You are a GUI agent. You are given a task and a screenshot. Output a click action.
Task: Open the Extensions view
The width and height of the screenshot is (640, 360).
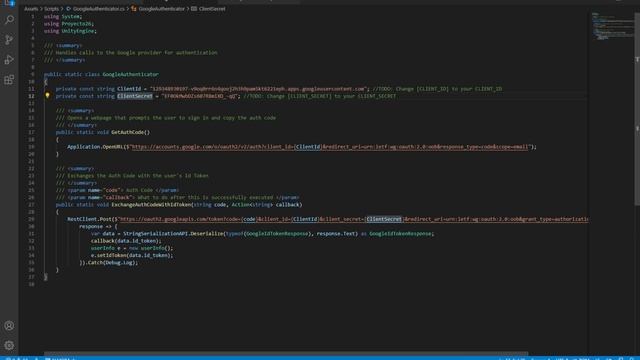pyautogui.click(x=9, y=80)
